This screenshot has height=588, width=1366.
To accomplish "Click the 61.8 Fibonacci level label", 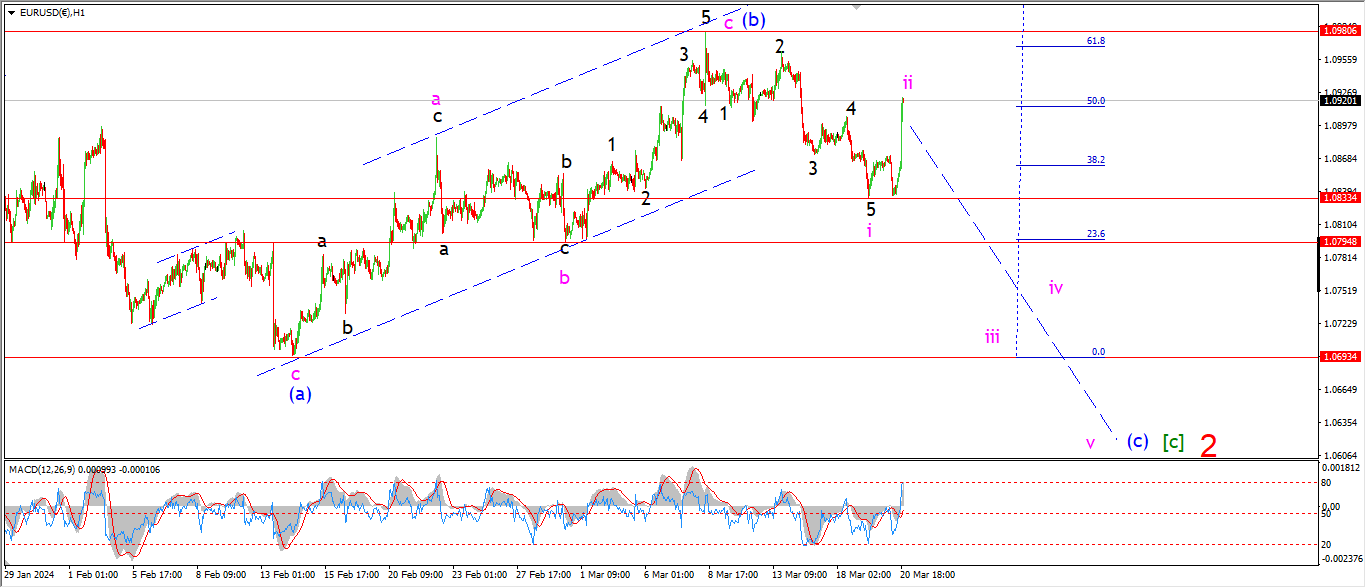I will pos(1095,41).
